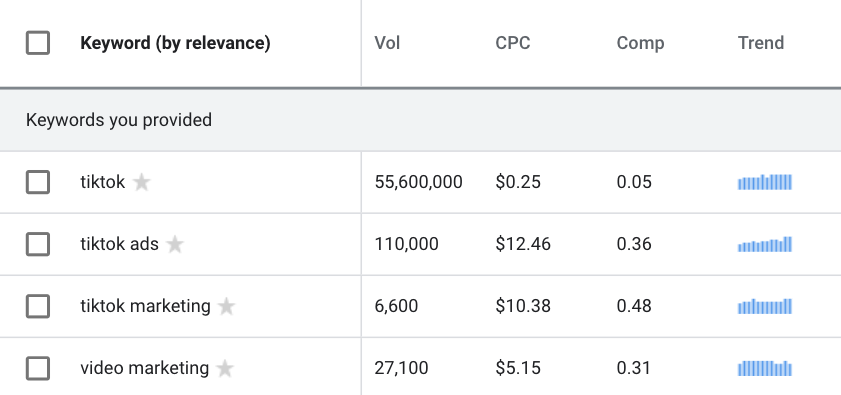Mark the video marketing checkbox
841x395 pixels.
pos(38,369)
